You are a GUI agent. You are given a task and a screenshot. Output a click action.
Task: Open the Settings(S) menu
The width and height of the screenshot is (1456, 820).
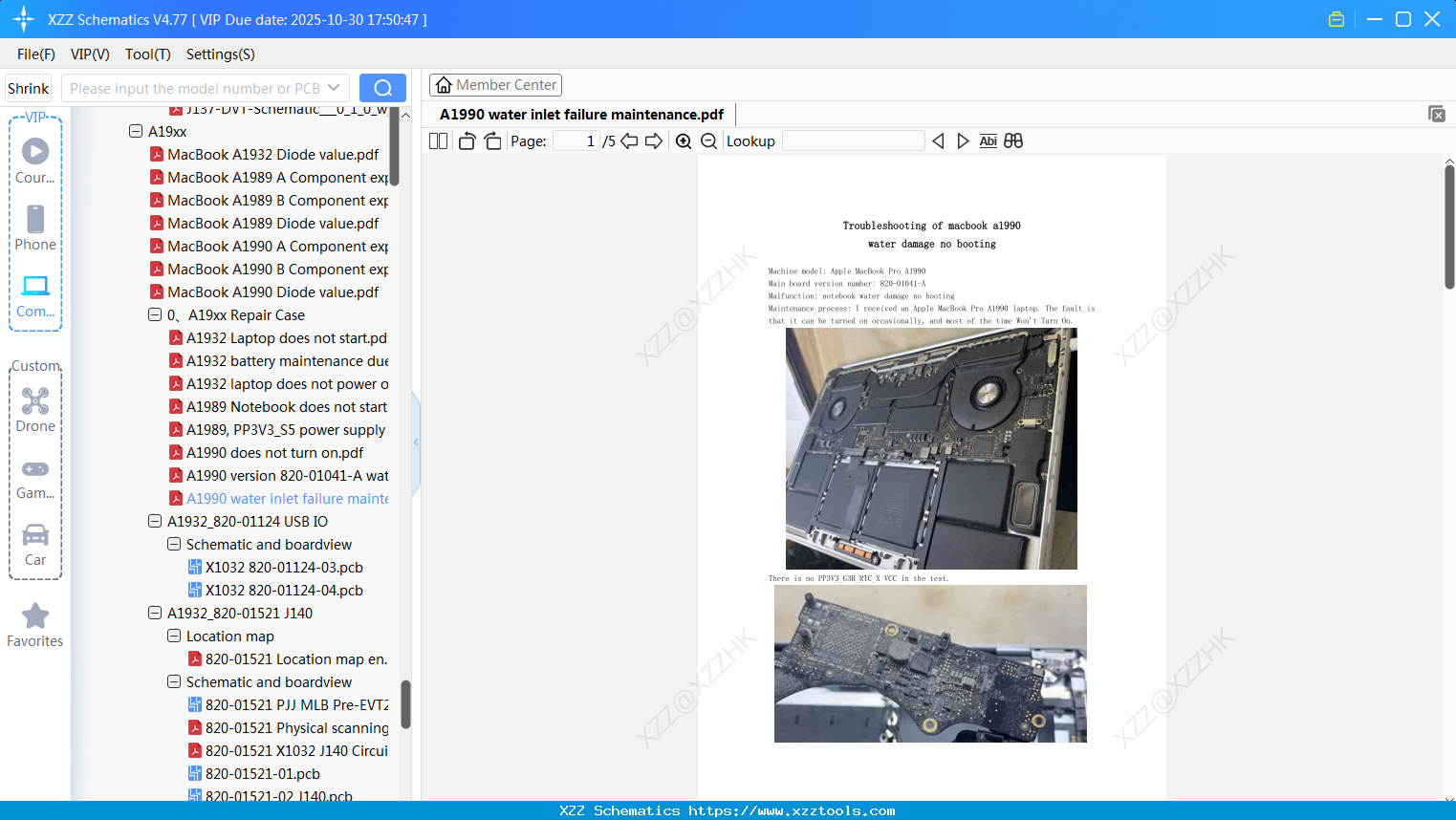221,54
